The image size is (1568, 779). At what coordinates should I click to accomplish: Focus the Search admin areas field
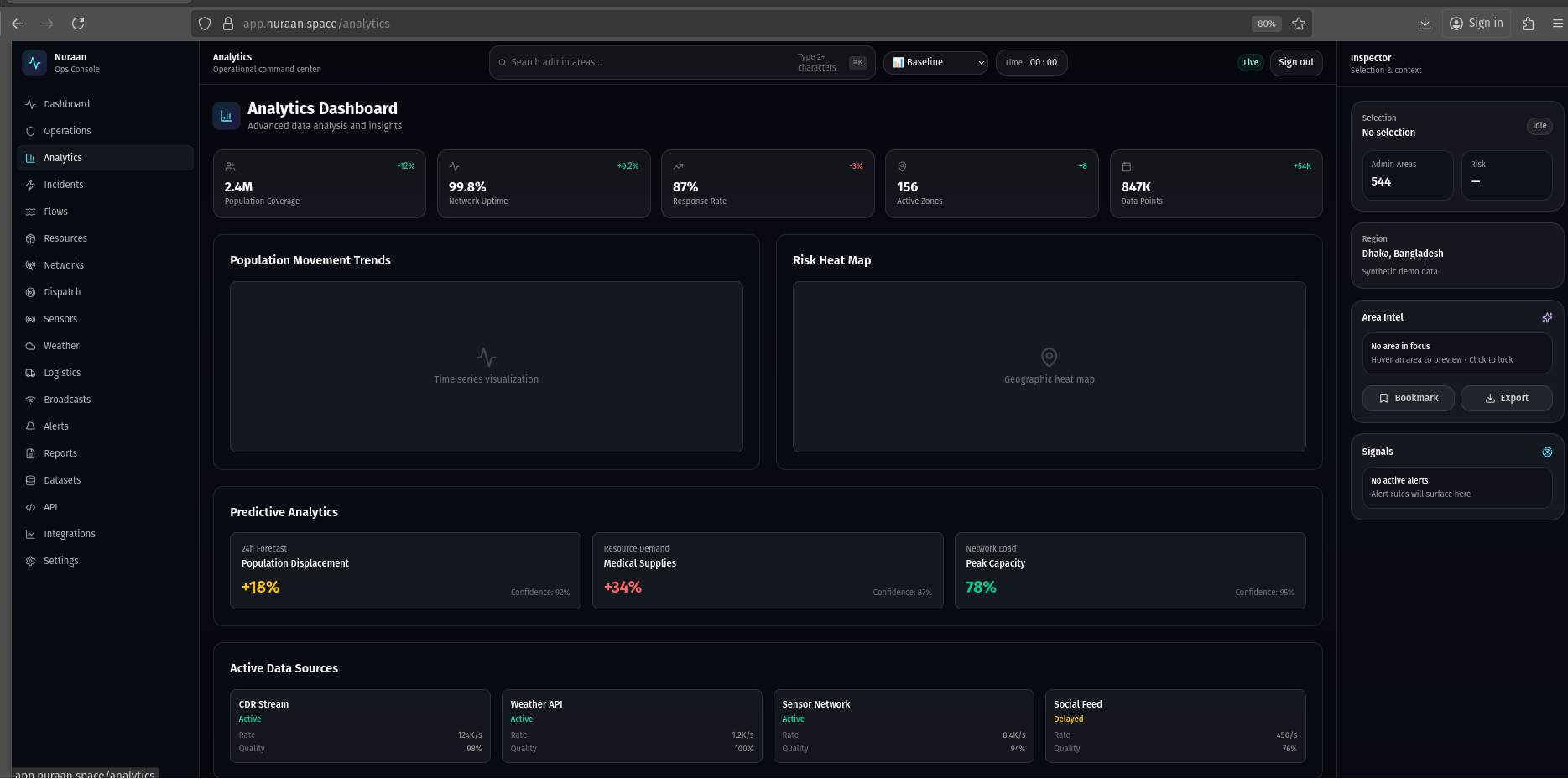point(646,63)
